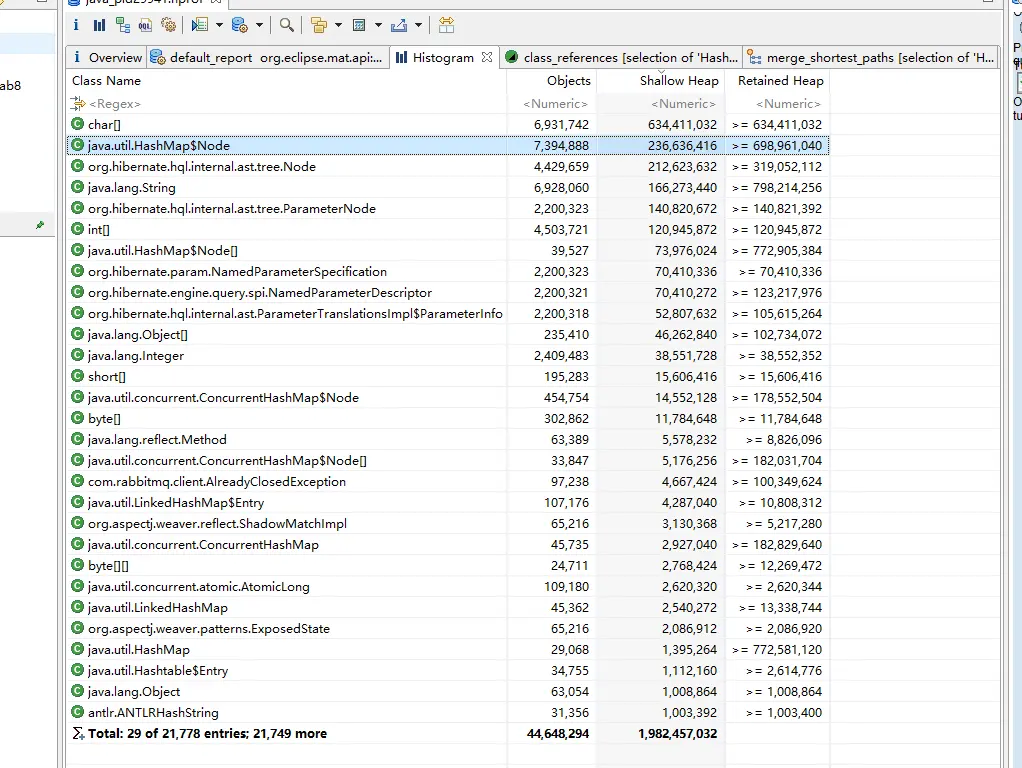Click the class icon beside int[]
Screen dimensions: 1022x768
click(78, 229)
